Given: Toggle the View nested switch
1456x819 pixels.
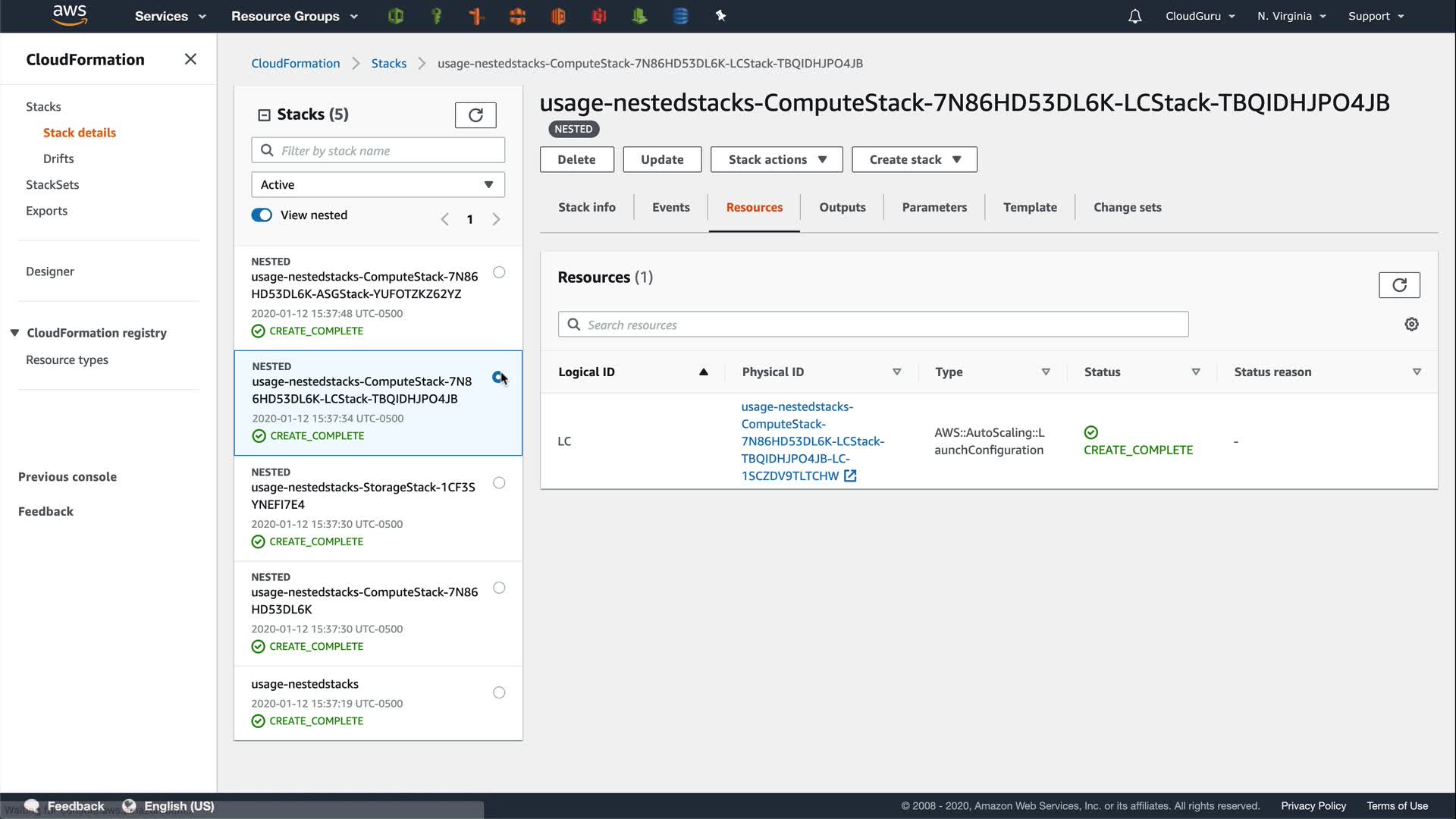Looking at the screenshot, I should pyautogui.click(x=262, y=215).
